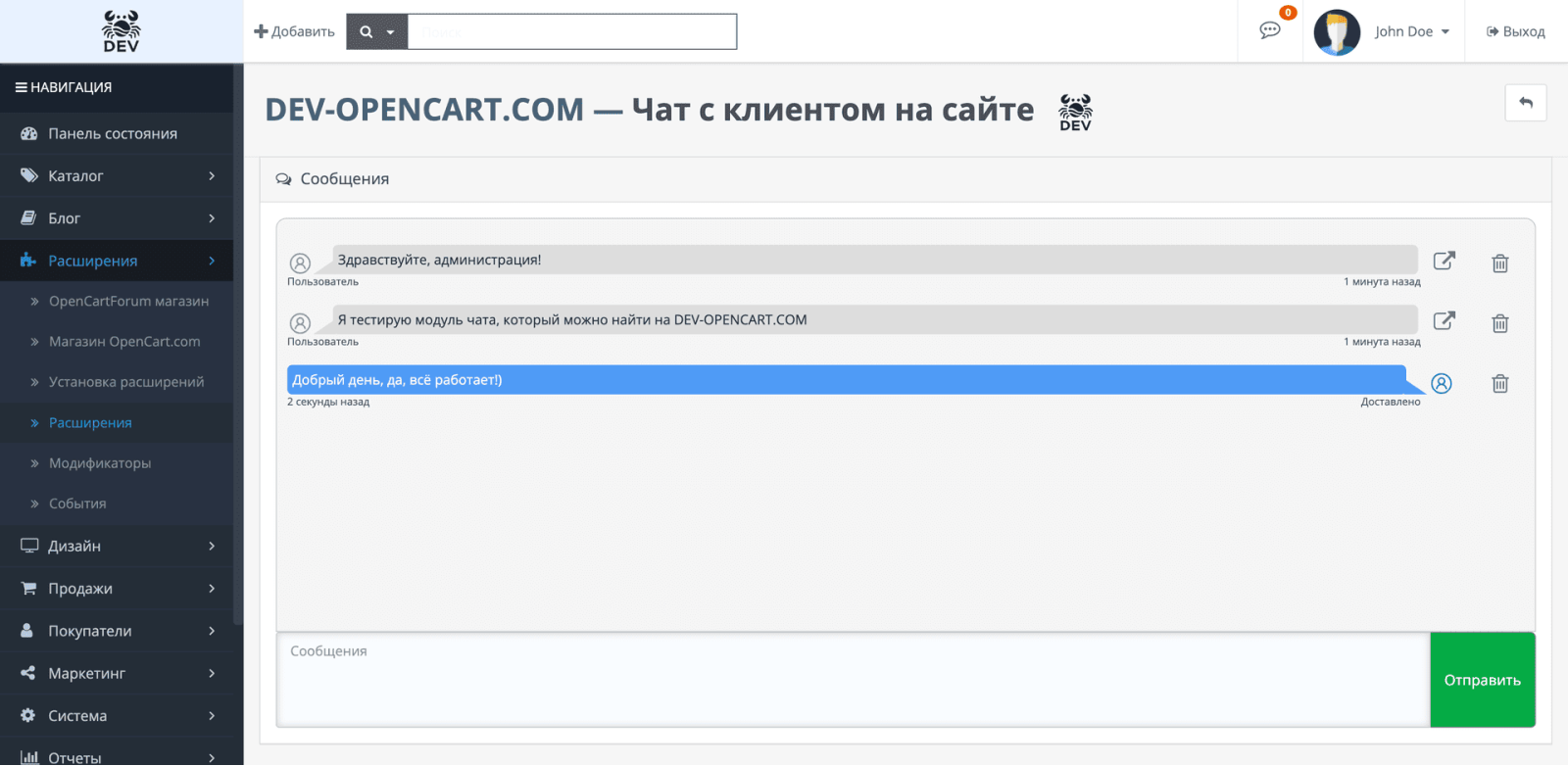
Task: Click the Каталог tag icon
Action: coord(28,175)
